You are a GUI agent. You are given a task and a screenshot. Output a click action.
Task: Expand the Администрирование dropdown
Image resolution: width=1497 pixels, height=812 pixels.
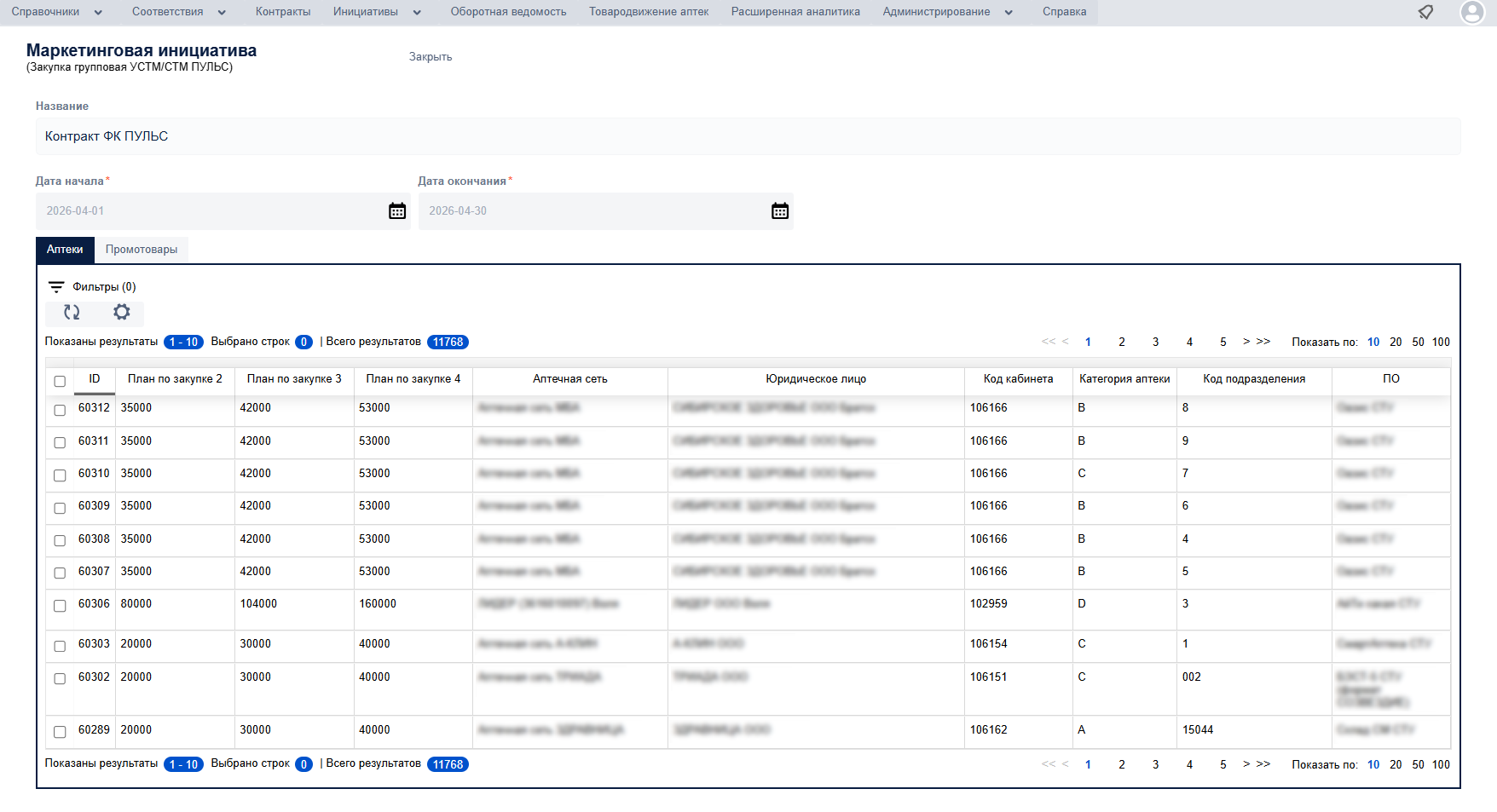947,12
